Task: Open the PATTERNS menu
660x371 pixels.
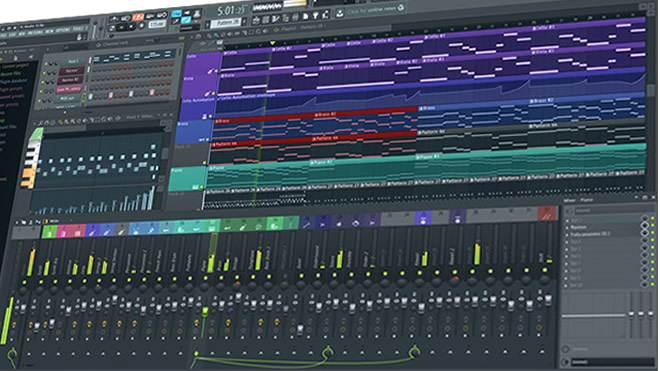Action: (x=34, y=33)
